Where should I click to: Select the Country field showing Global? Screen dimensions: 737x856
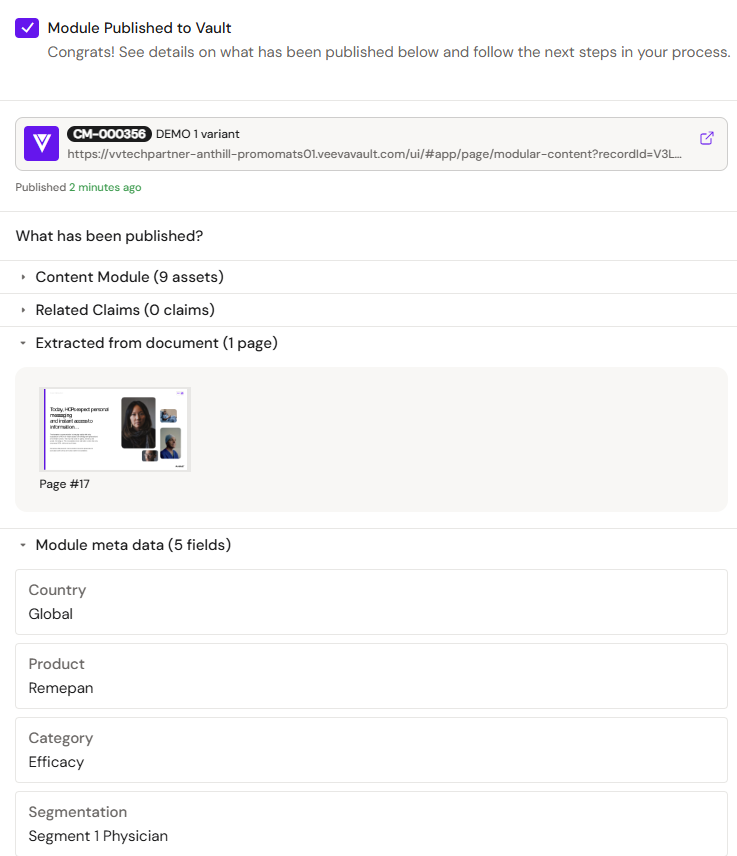click(x=371, y=602)
